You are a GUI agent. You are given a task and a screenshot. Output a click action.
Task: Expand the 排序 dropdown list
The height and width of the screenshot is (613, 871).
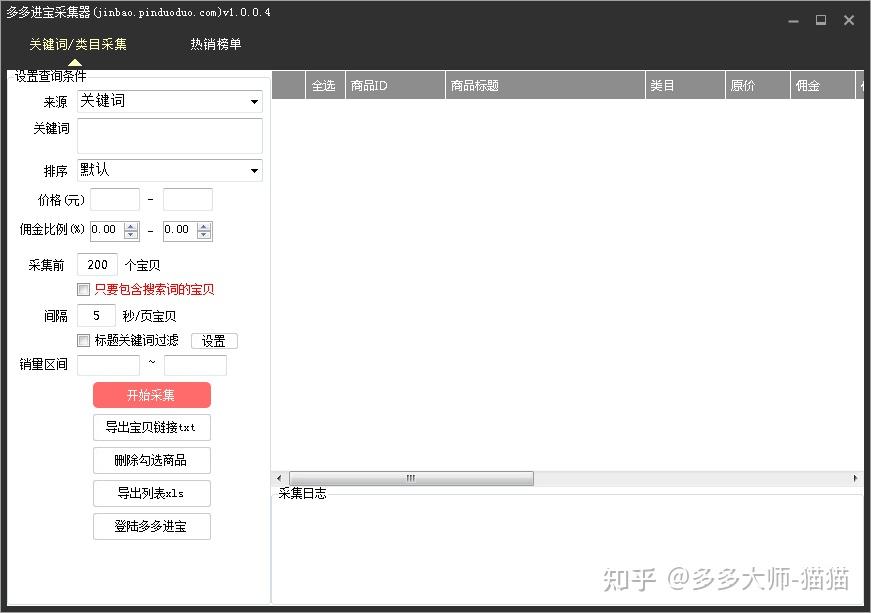tap(170, 170)
